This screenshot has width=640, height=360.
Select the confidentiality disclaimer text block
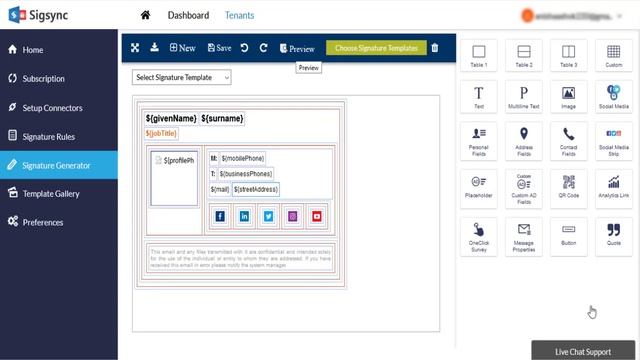click(x=241, y=259)
